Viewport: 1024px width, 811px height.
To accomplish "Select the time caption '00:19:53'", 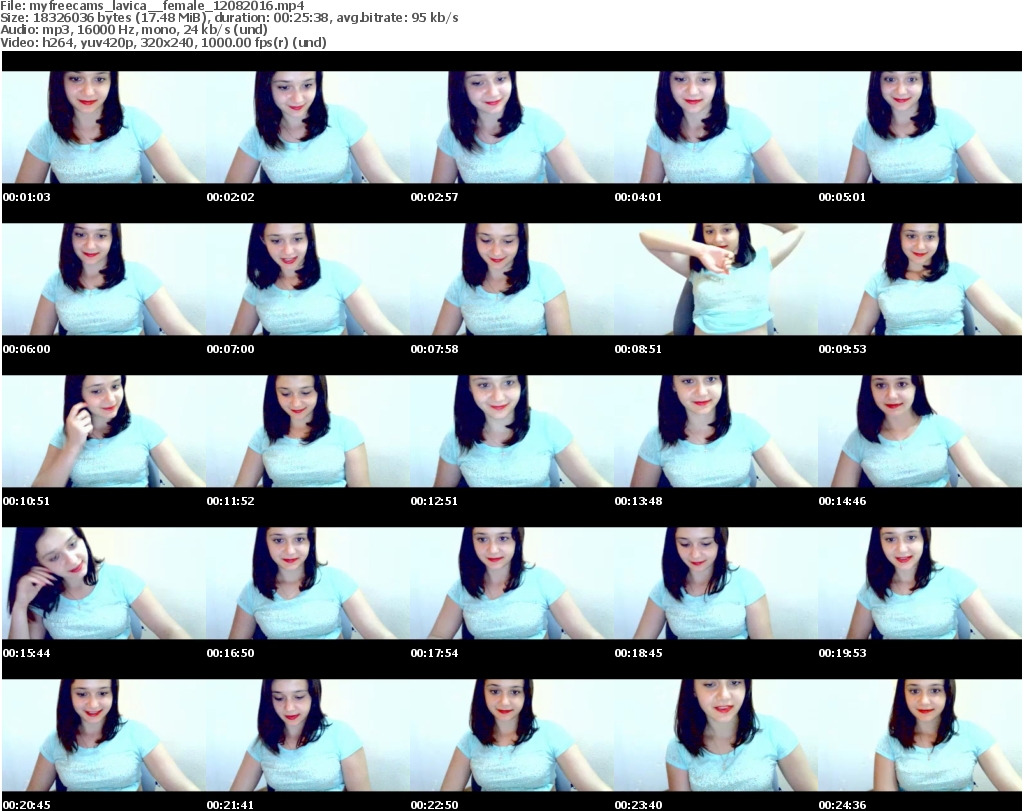I will (842, 653).
